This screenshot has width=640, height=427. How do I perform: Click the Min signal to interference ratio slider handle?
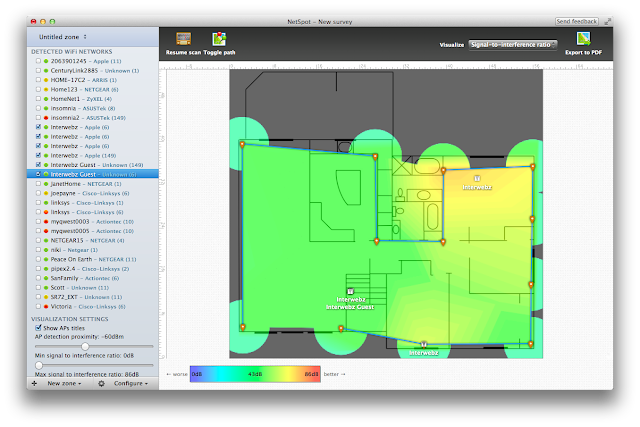[39, 365]
